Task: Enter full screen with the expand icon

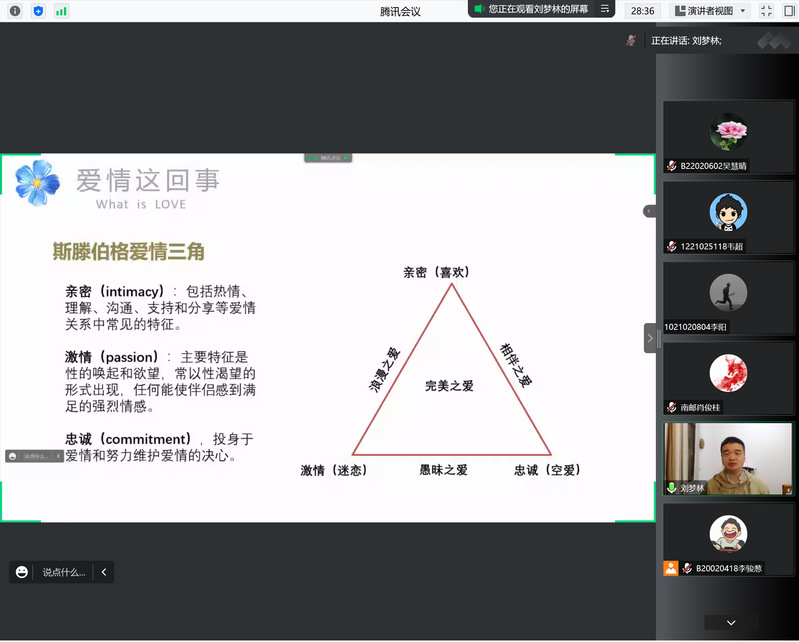Action: coord(766,11)
